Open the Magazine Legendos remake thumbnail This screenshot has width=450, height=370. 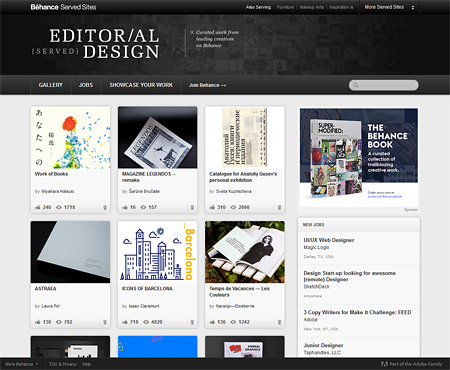click(158, 137)
